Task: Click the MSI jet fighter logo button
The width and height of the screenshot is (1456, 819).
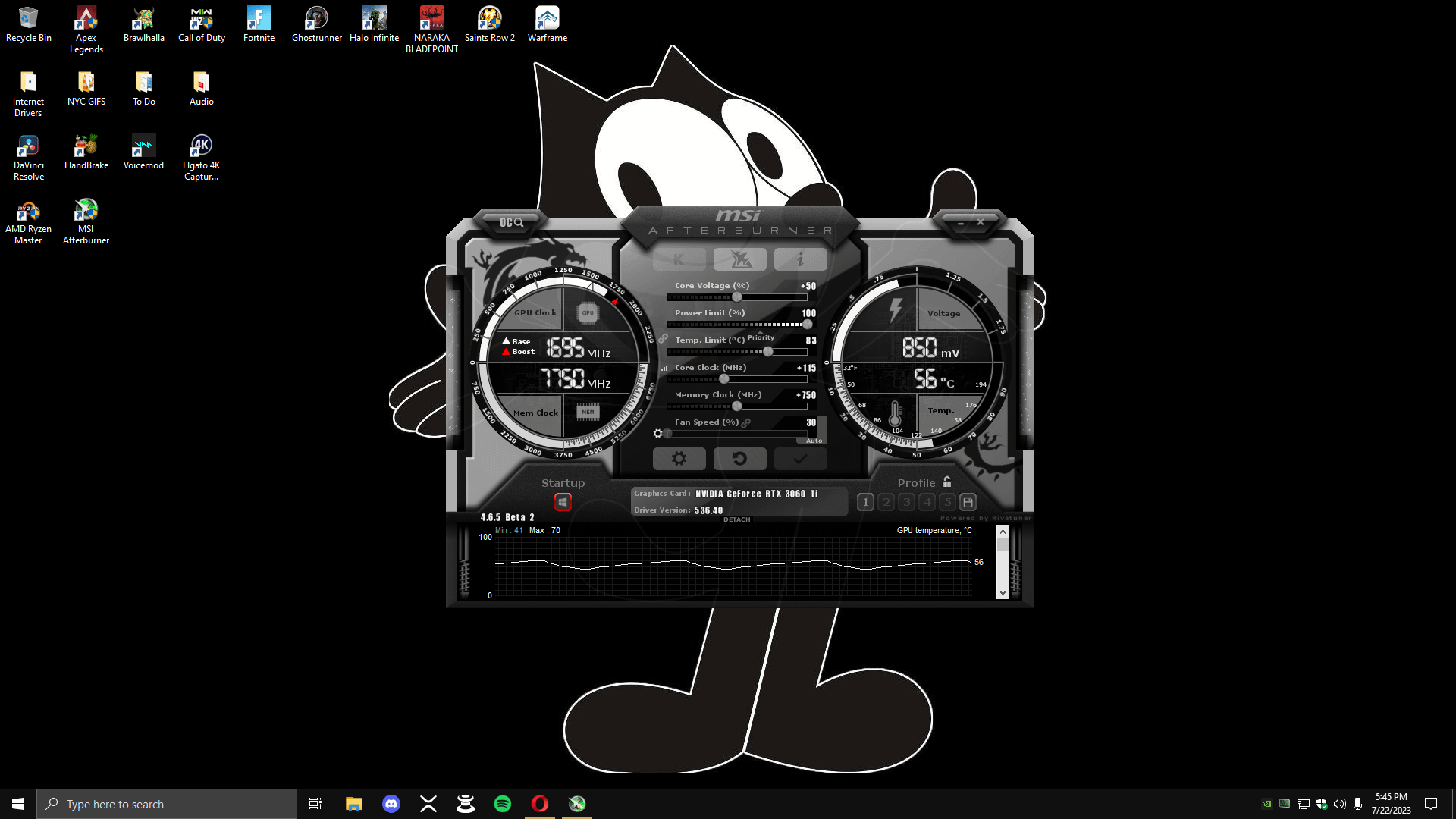Action: coord(740,259)
